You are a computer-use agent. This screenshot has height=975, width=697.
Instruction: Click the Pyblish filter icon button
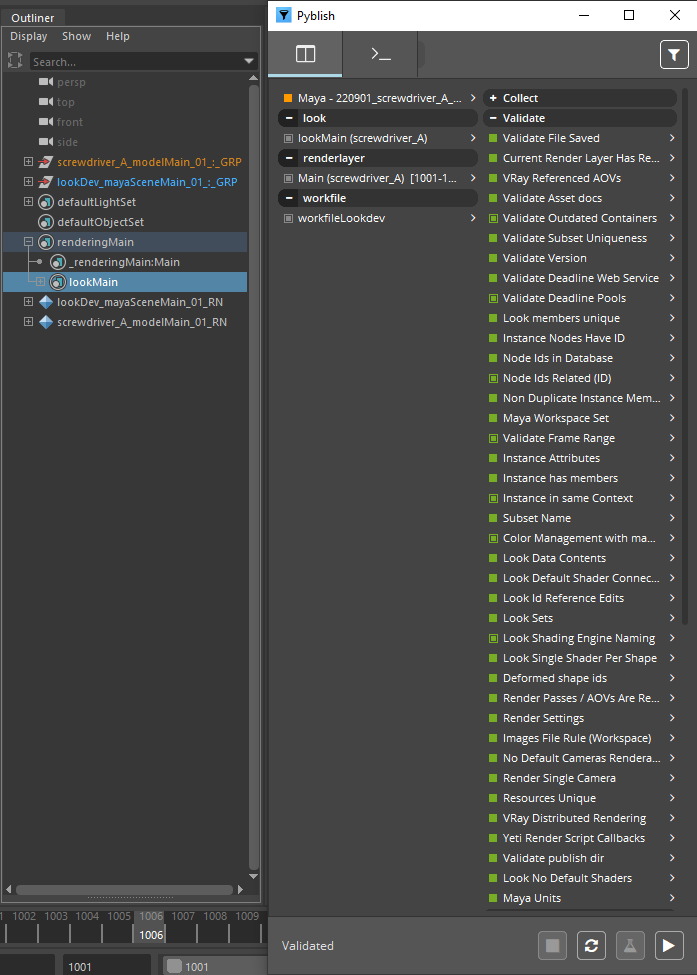(x=674, y=55)
